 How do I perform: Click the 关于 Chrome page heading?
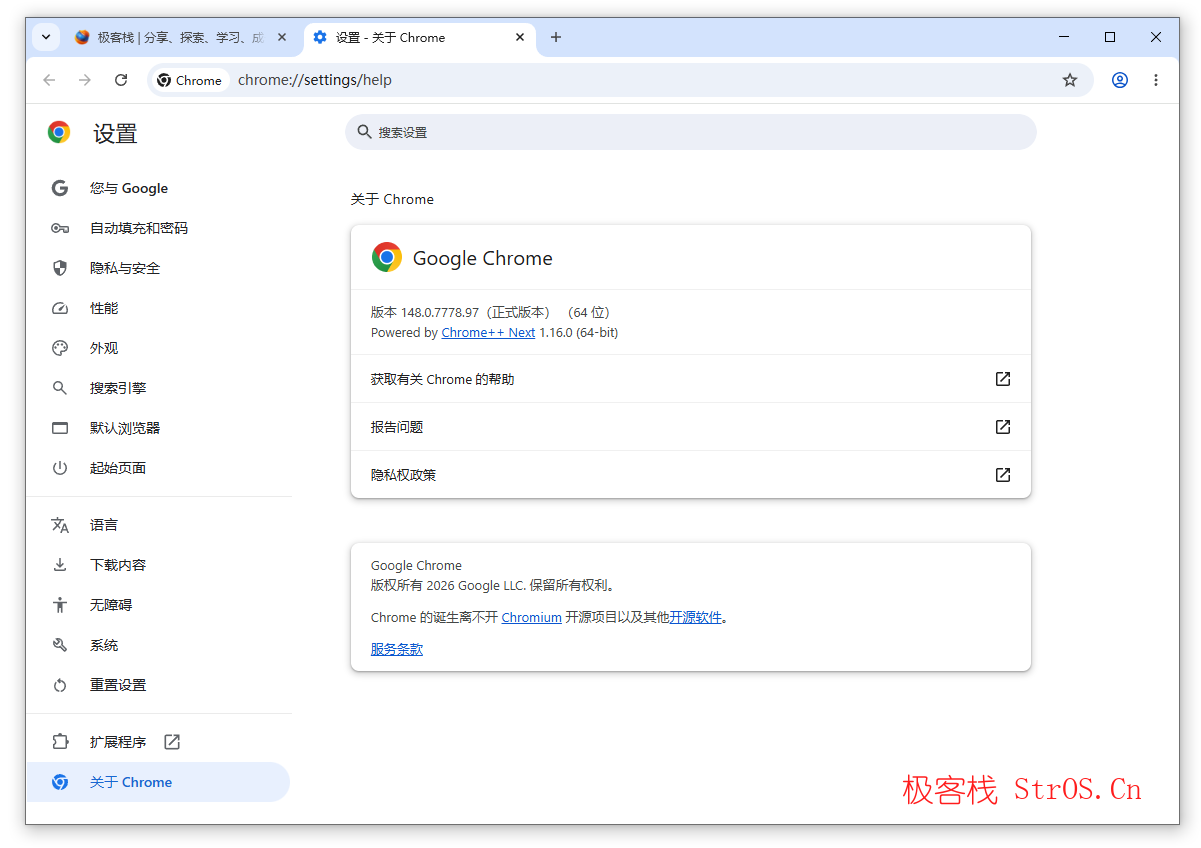click(392, 199)
